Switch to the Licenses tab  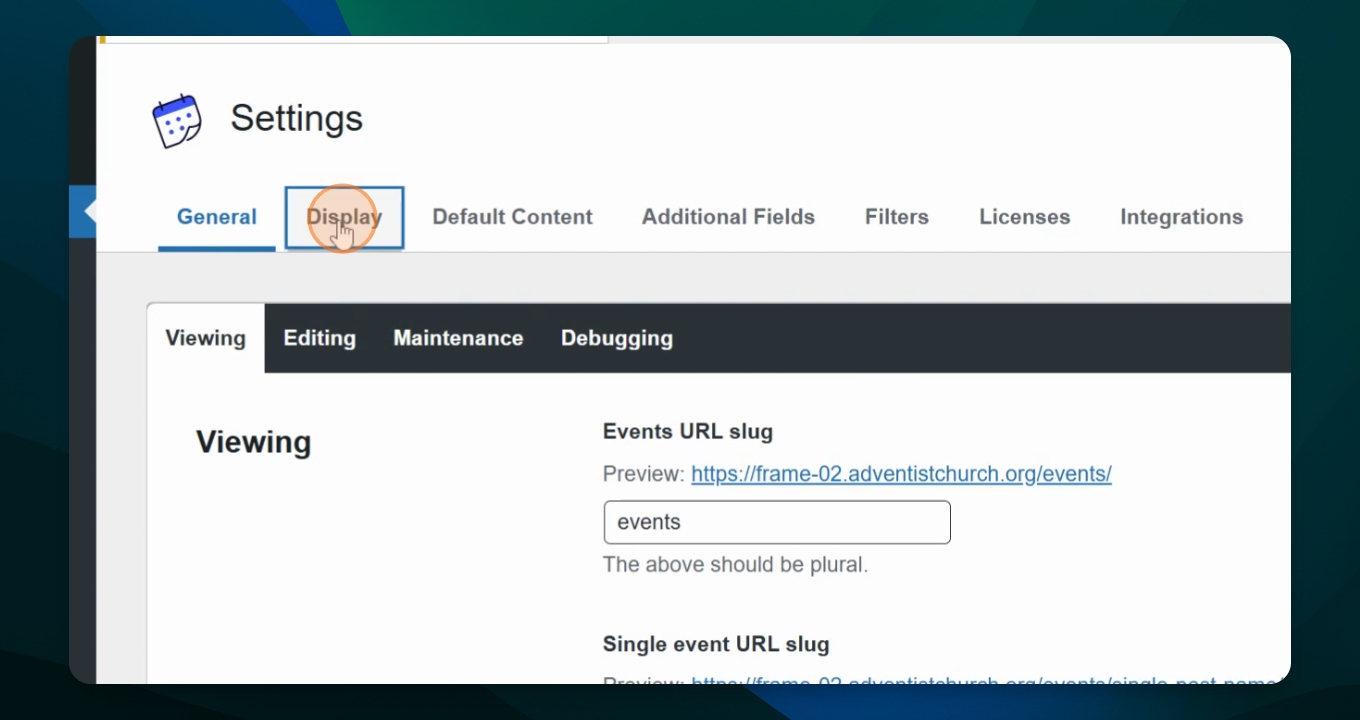coord(1024,217)
